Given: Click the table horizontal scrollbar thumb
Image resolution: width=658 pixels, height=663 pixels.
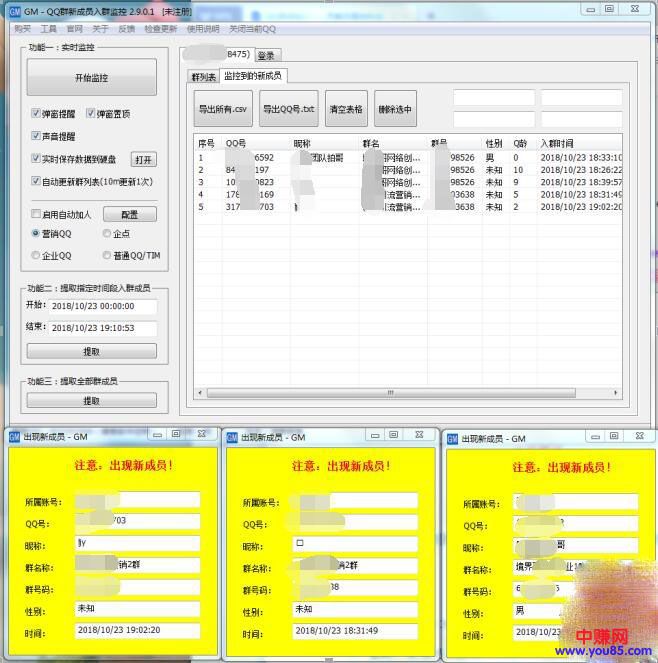Looking at the screenshot, I should tap(391, 393).
